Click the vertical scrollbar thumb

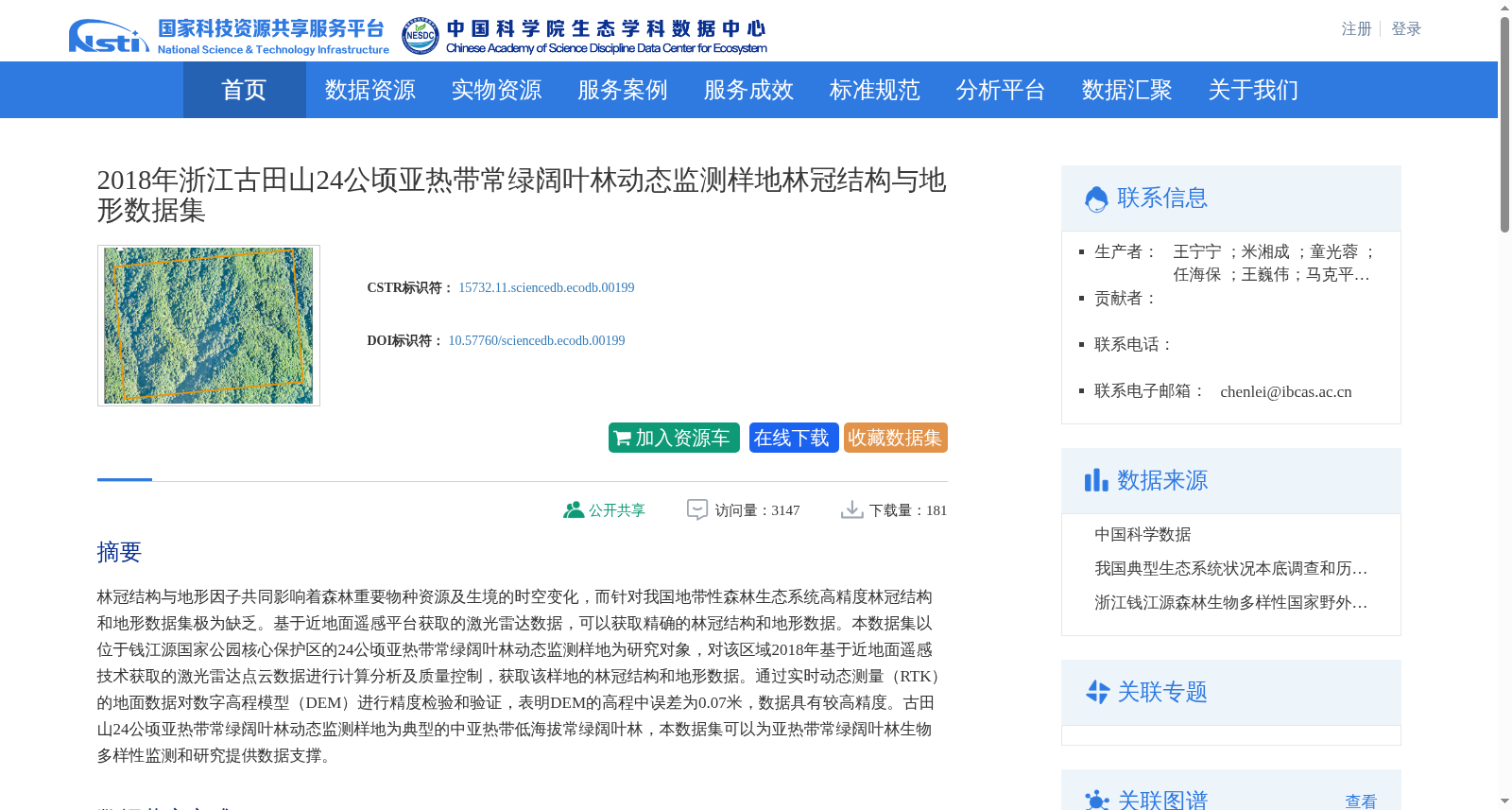[x=1504, y=124]
